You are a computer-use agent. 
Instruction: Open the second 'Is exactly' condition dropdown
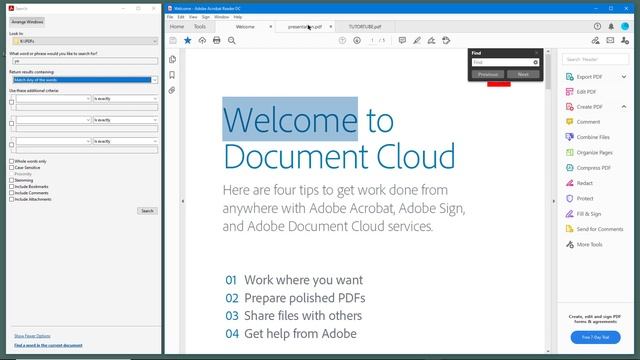[125, 120]
